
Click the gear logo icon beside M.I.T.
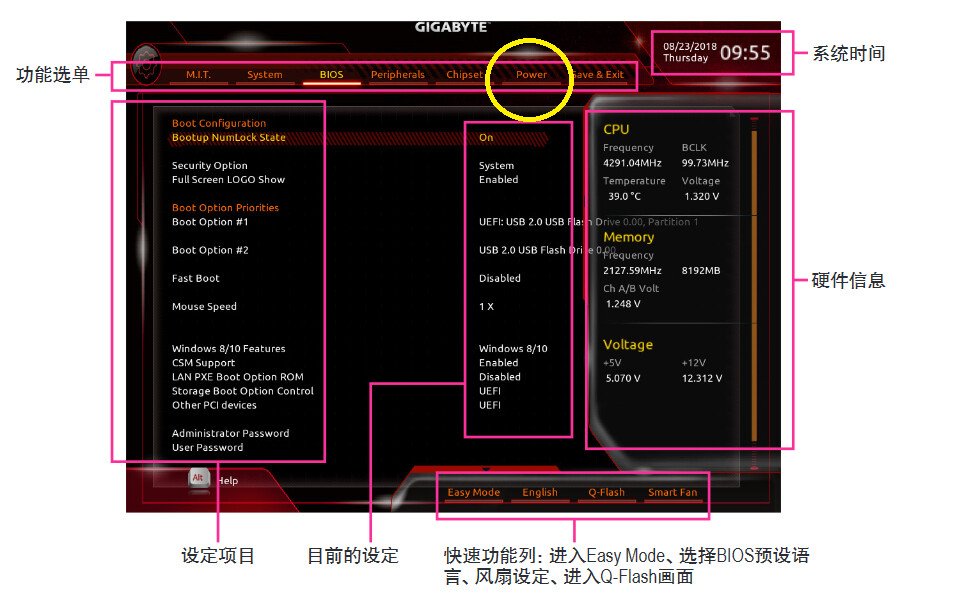[146, 64]
